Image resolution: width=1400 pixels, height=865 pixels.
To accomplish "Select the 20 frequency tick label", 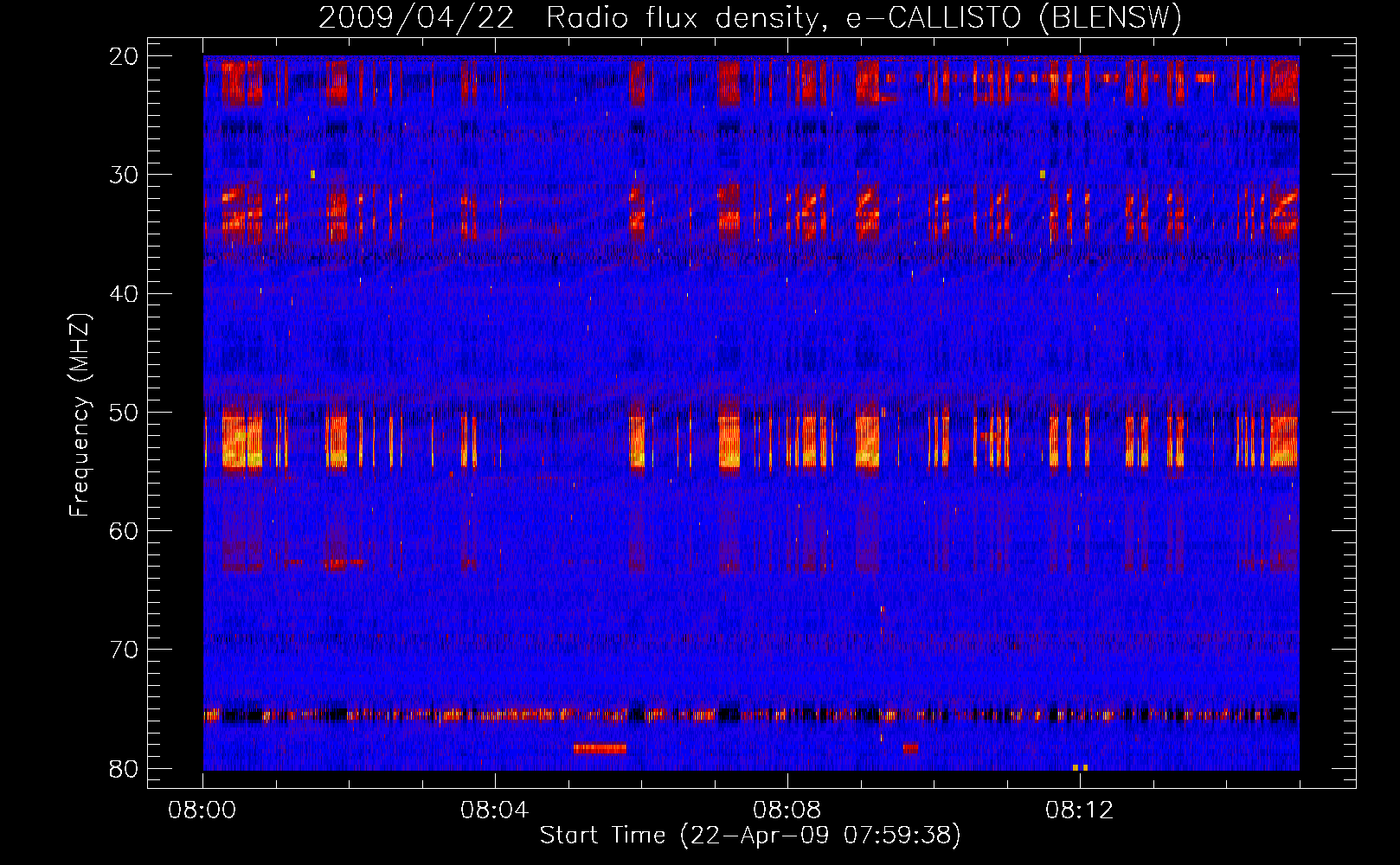I will click(x=124, y=56).
